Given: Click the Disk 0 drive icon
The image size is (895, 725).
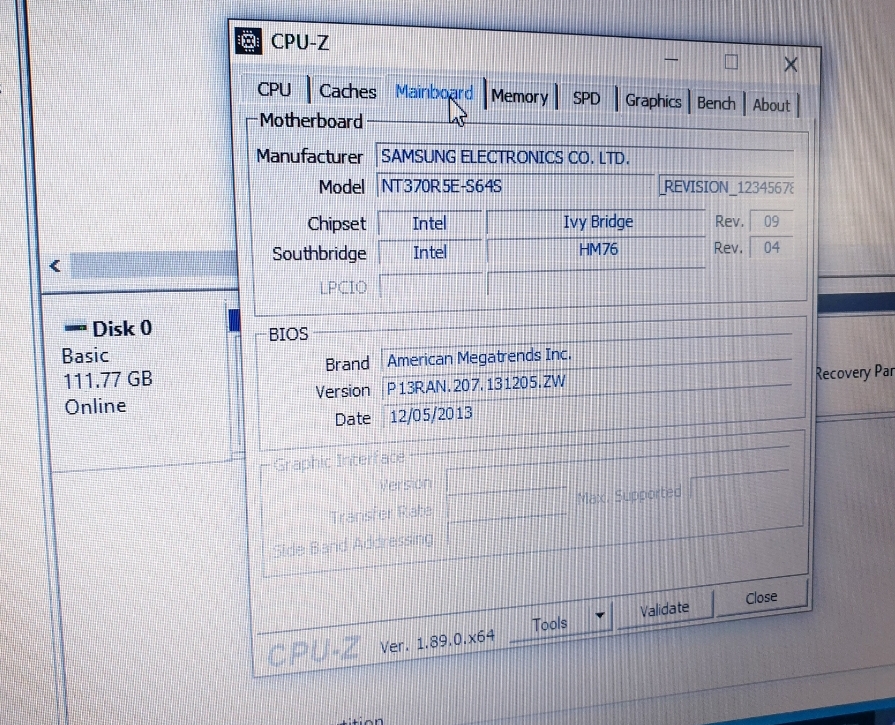Looking at the screenshot, I should coord(75,328).
